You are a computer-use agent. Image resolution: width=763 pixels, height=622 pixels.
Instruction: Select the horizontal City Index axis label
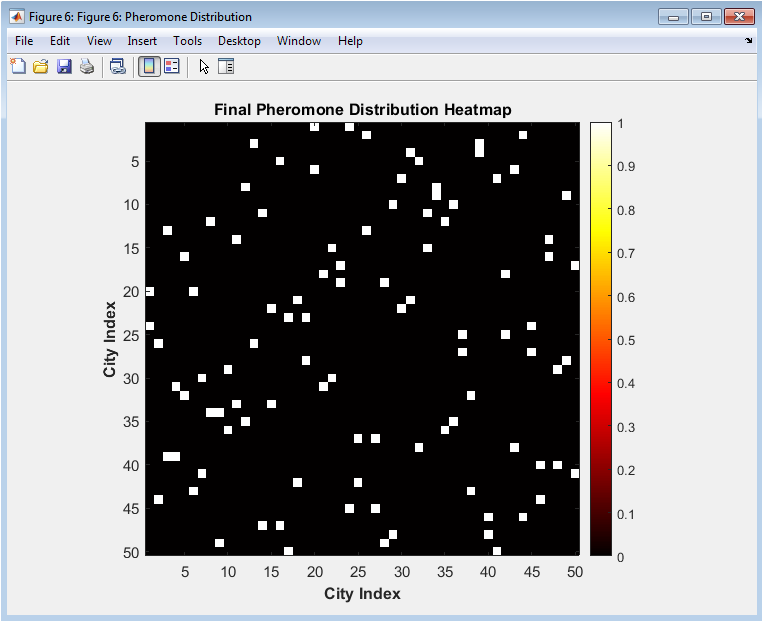pyautogui.click(x=362, y=594)
